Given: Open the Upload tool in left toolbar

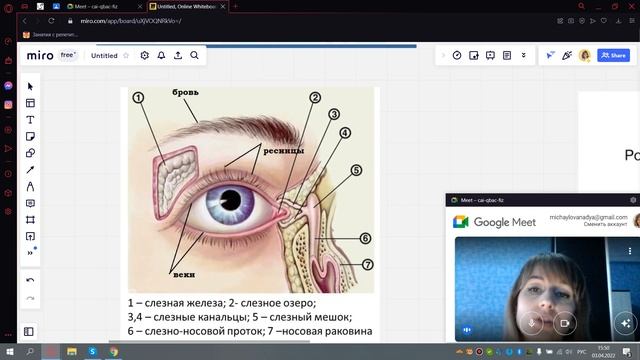Looking at the screenshot, I should (x=30, y=236).
